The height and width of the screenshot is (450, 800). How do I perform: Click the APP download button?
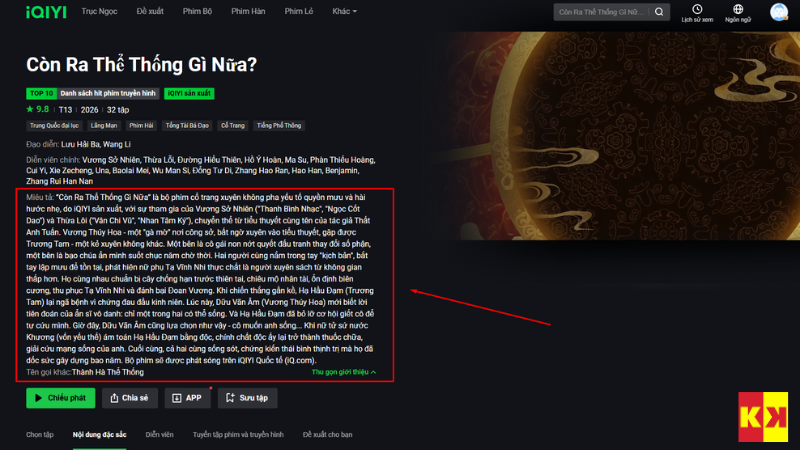coord(187,398)
